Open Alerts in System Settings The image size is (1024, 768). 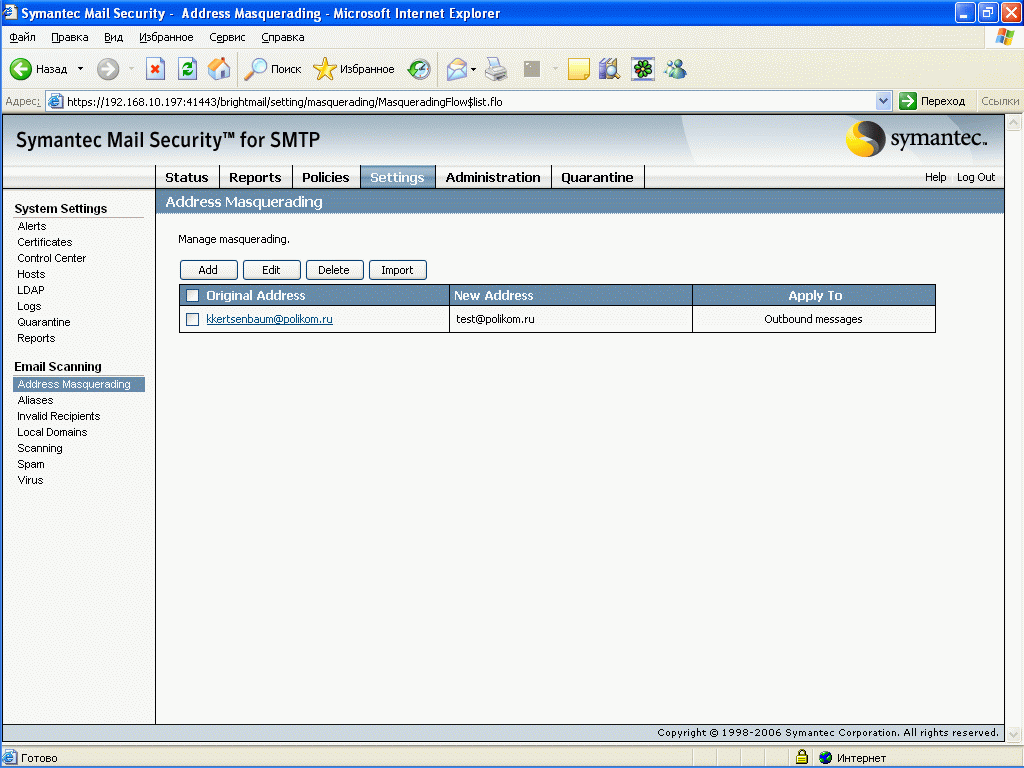click(32, 226)
